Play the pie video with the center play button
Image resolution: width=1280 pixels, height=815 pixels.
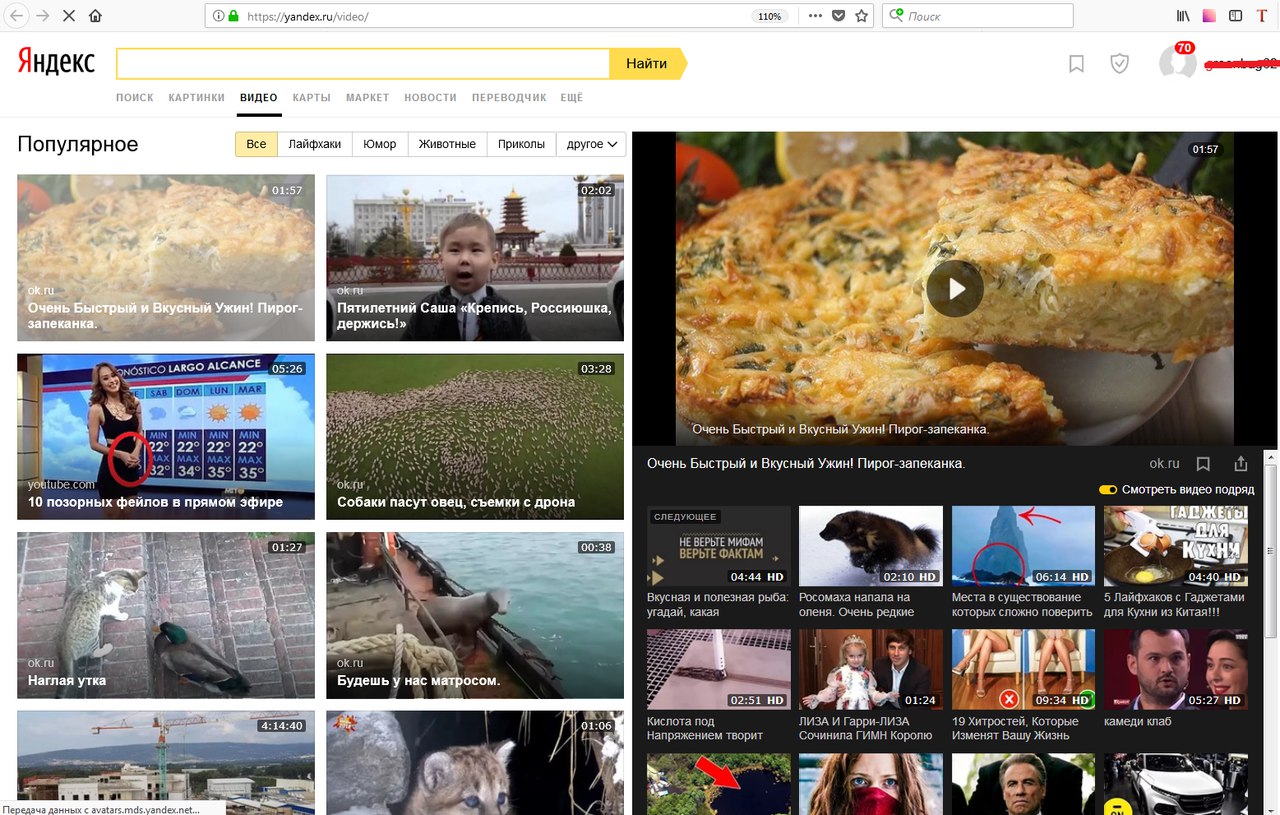pos(955,289)
